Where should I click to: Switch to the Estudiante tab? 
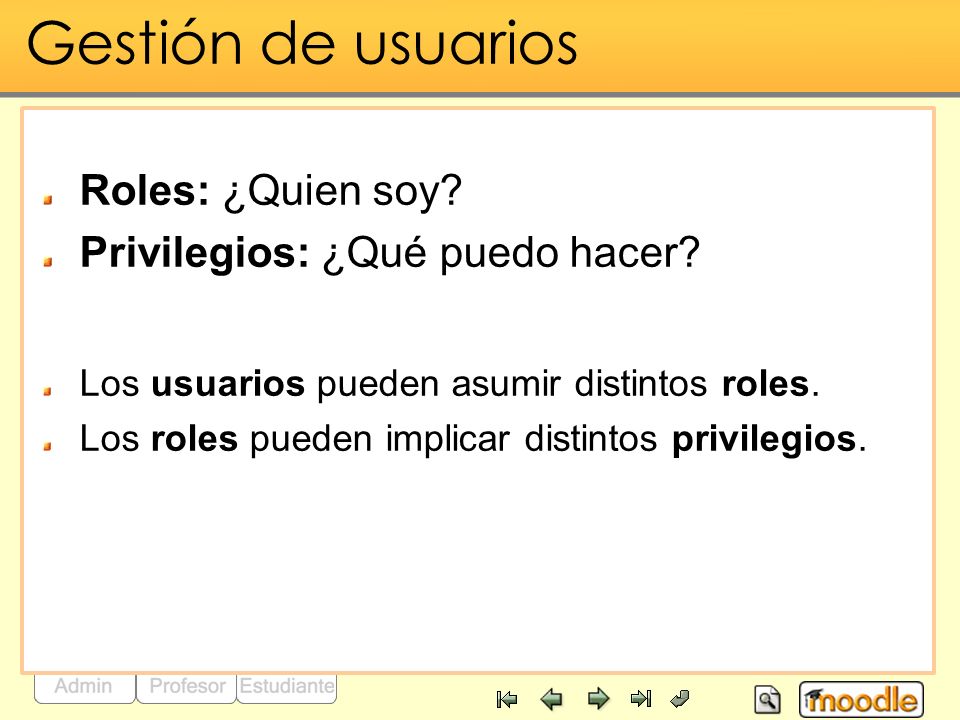(287, 688)
